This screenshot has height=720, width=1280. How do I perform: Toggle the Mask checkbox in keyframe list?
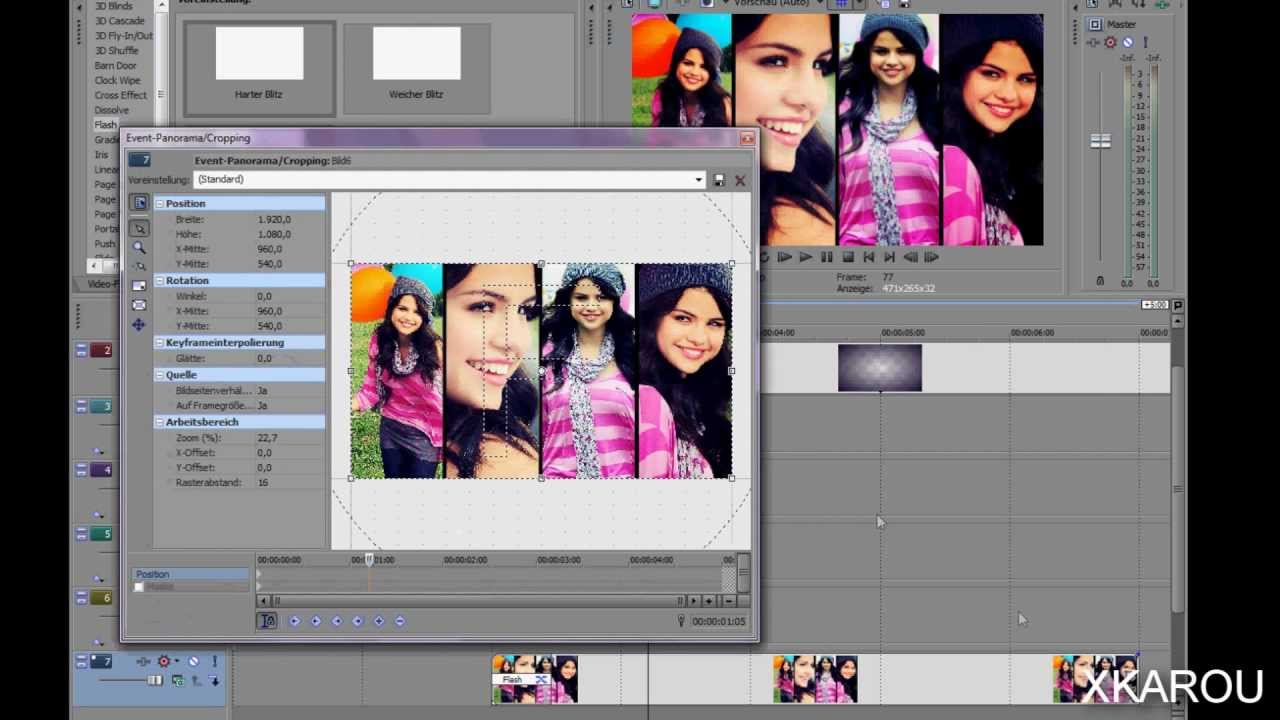click(139, 587)
